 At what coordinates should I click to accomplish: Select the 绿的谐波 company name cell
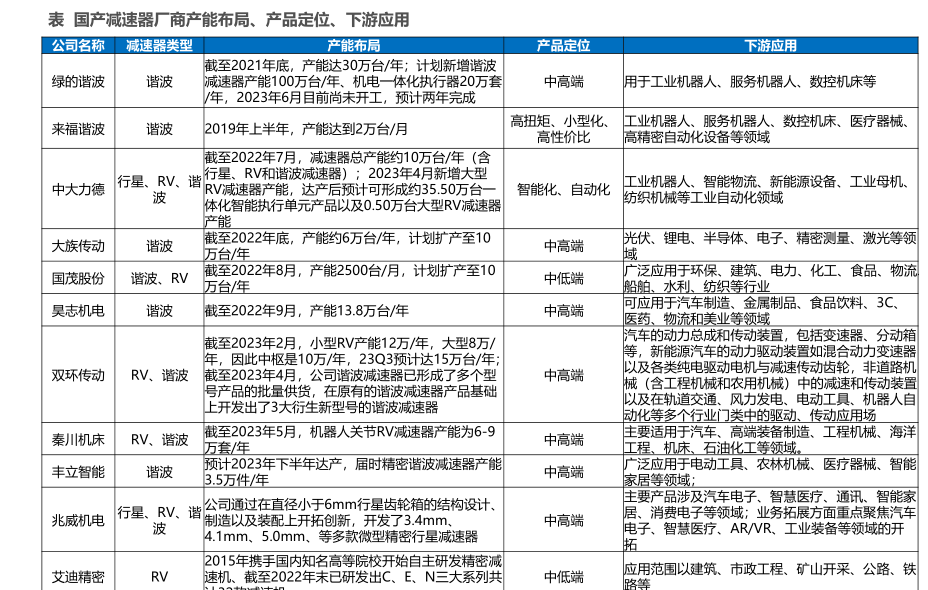(78, 82)
